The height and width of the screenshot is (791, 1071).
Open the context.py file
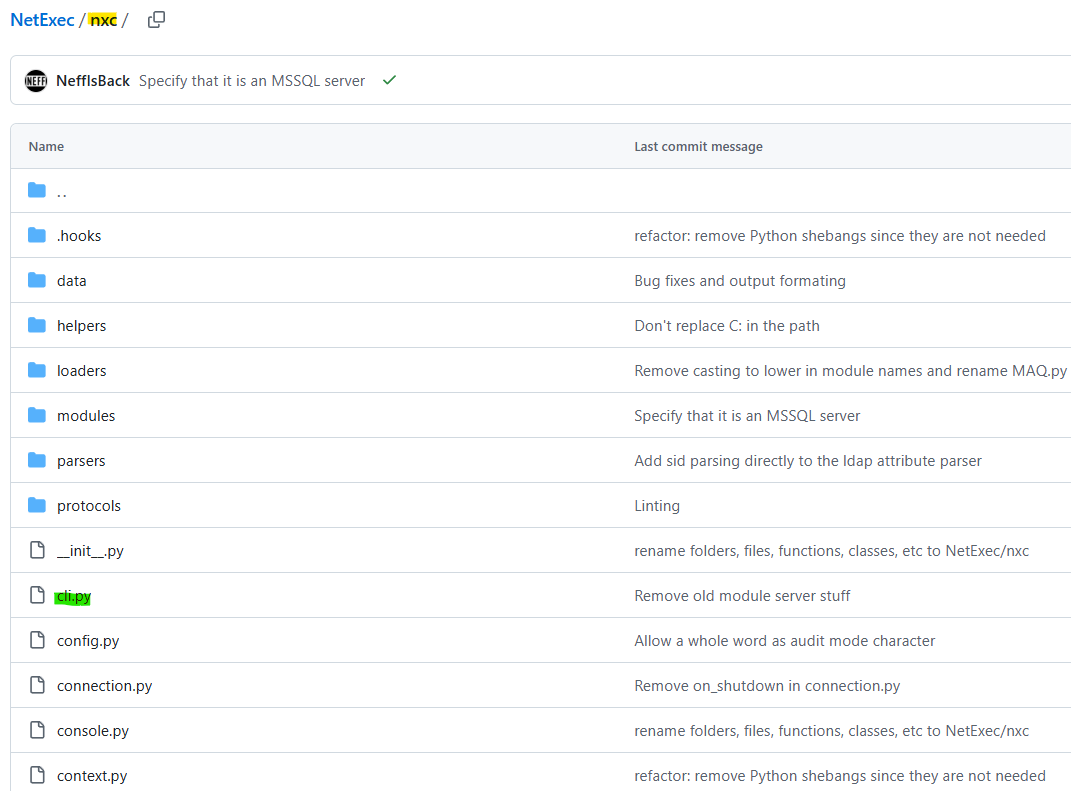click(x=91, y=776)
